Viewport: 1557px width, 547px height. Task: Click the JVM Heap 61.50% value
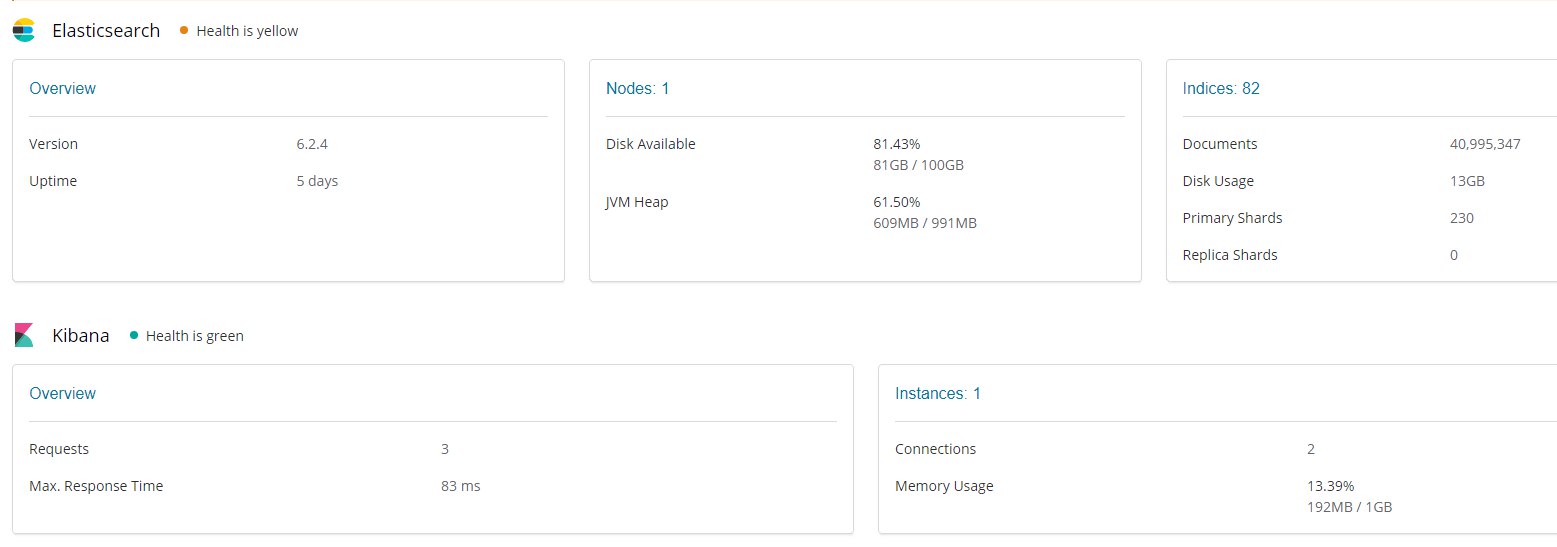896,202
